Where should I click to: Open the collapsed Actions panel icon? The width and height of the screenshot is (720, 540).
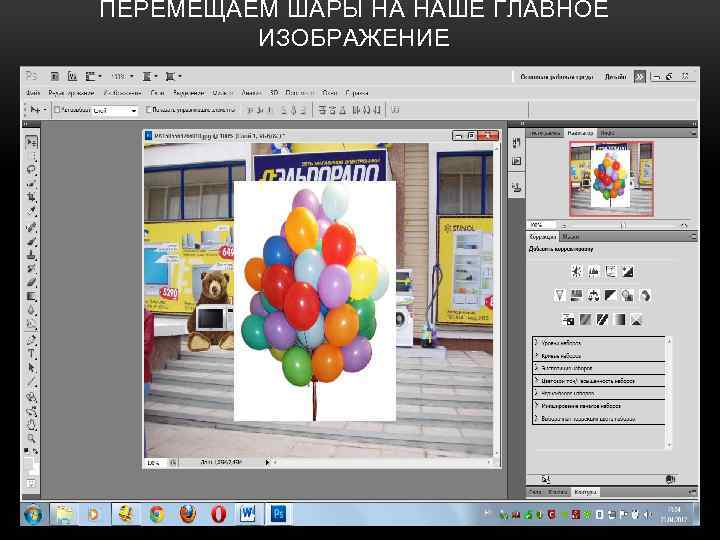(x=517, y=161)
